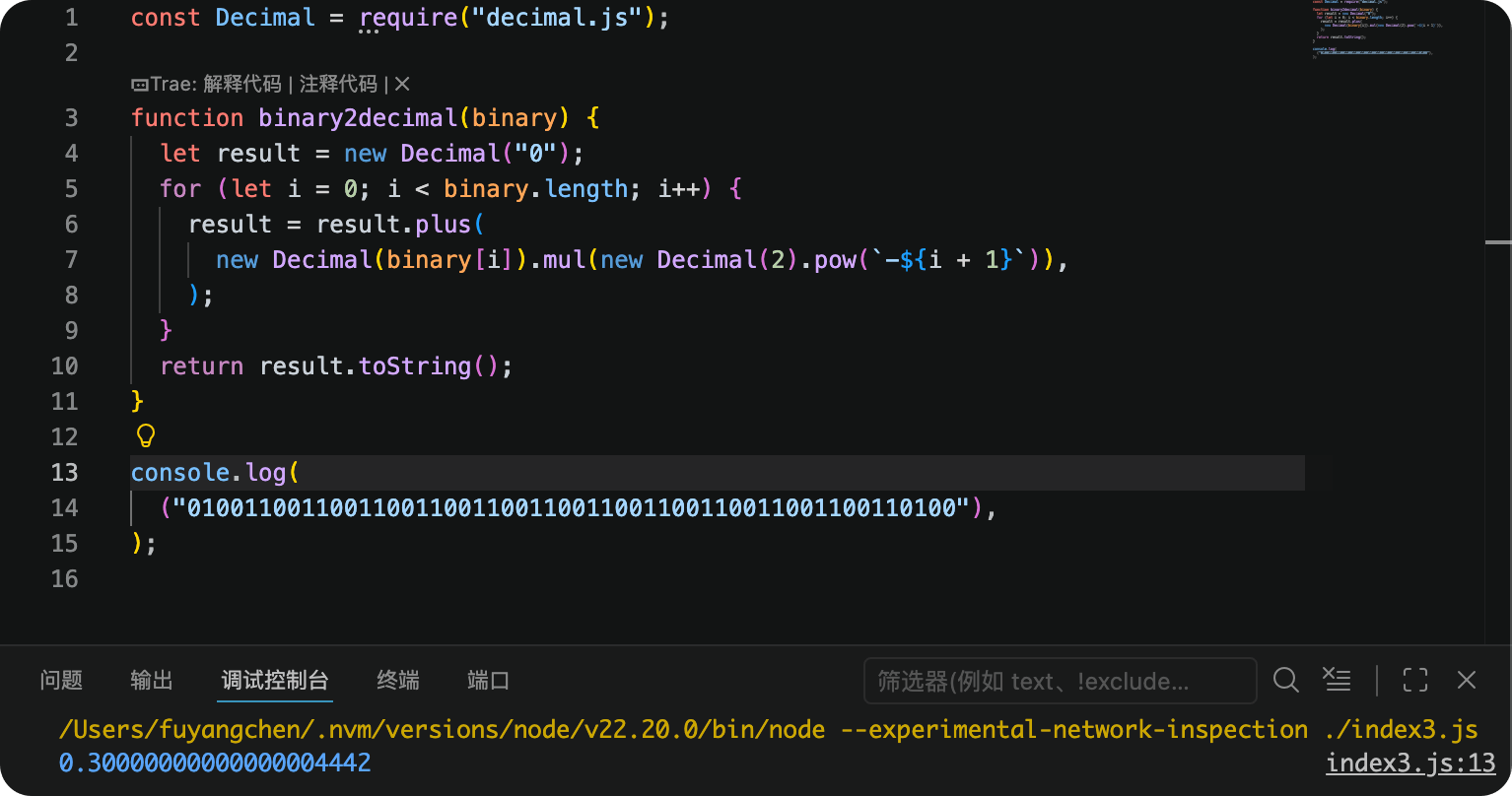Click the editor vertical scrollbar marker
Viewport: 1512px width, 796px height.
[1497, 241]
